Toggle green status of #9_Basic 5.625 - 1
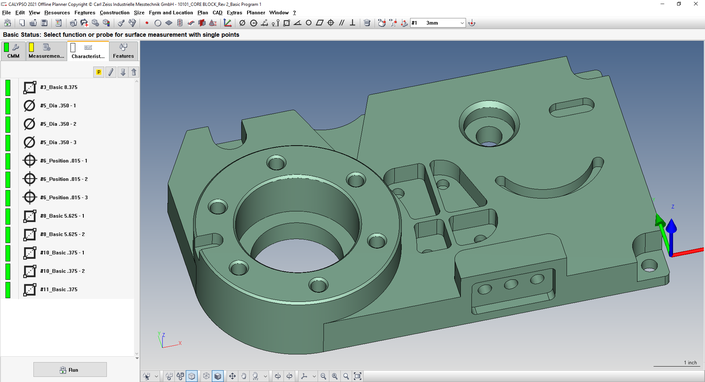705x382 pixels. point(8,216)
